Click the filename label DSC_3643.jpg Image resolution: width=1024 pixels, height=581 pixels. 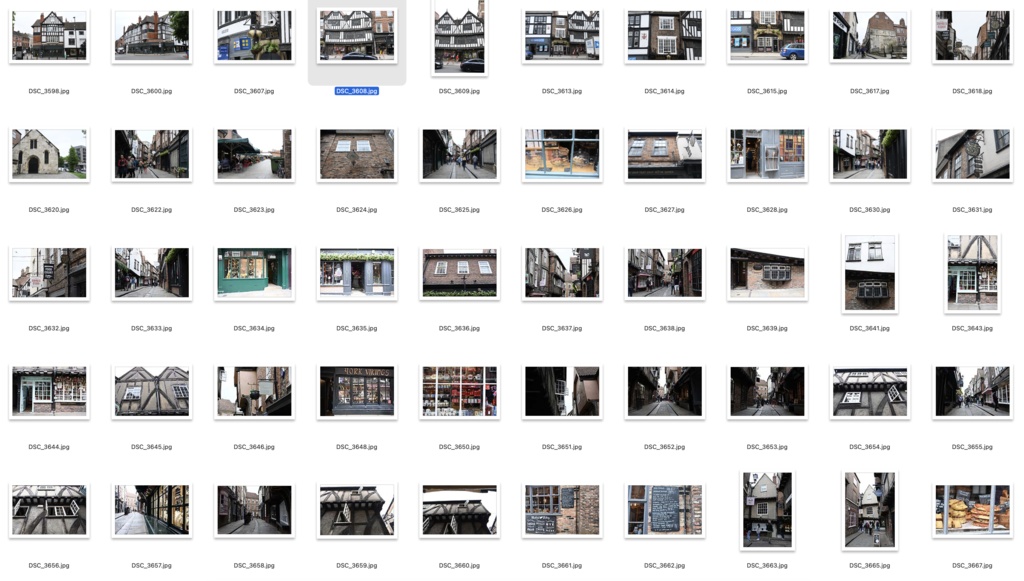[x=972, y=328]
